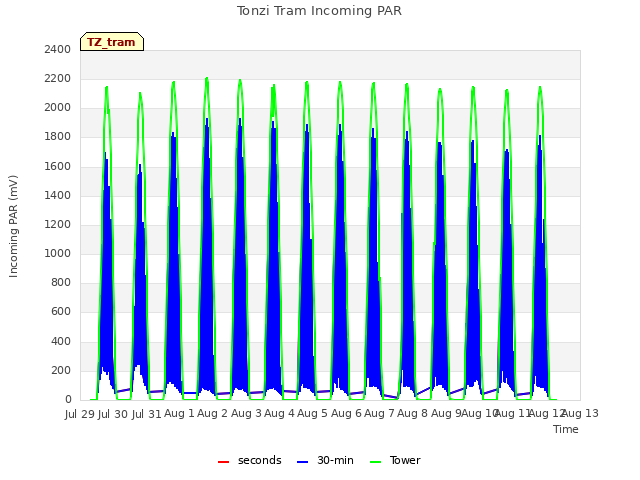
Task: Click the 200 y-axis tick label
Action: click(61, 370)
